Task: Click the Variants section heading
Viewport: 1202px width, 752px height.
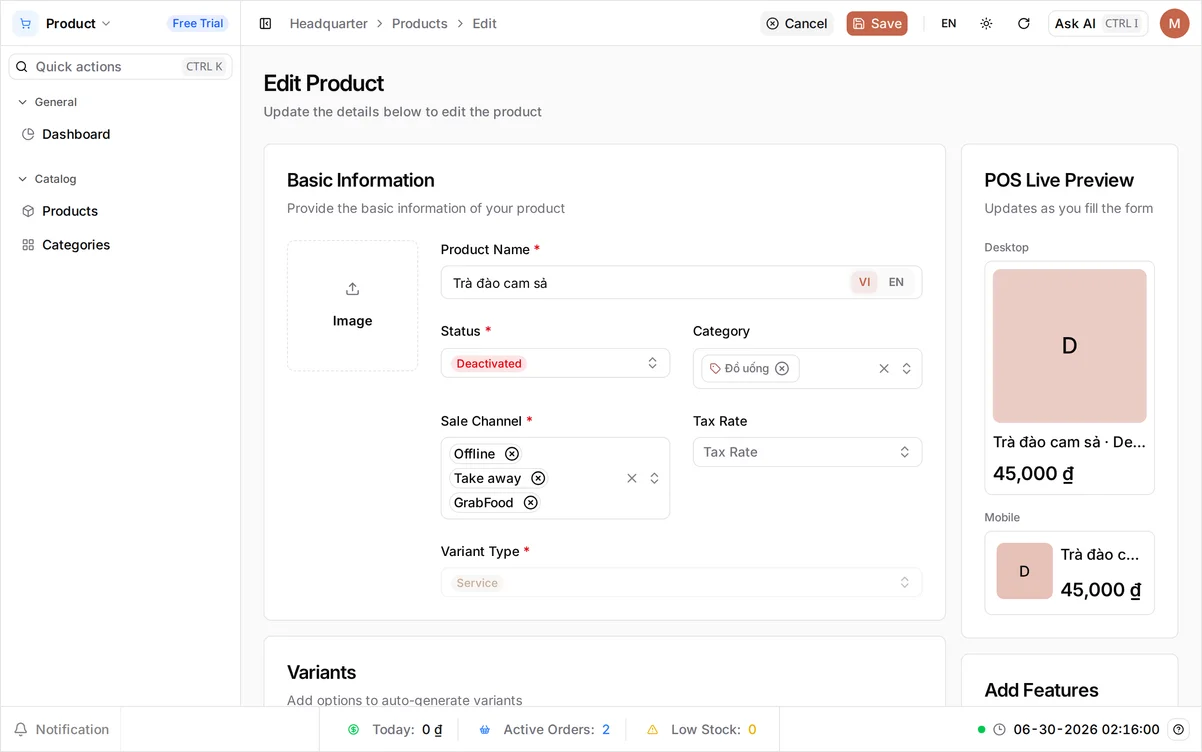Action: [321, 672]
